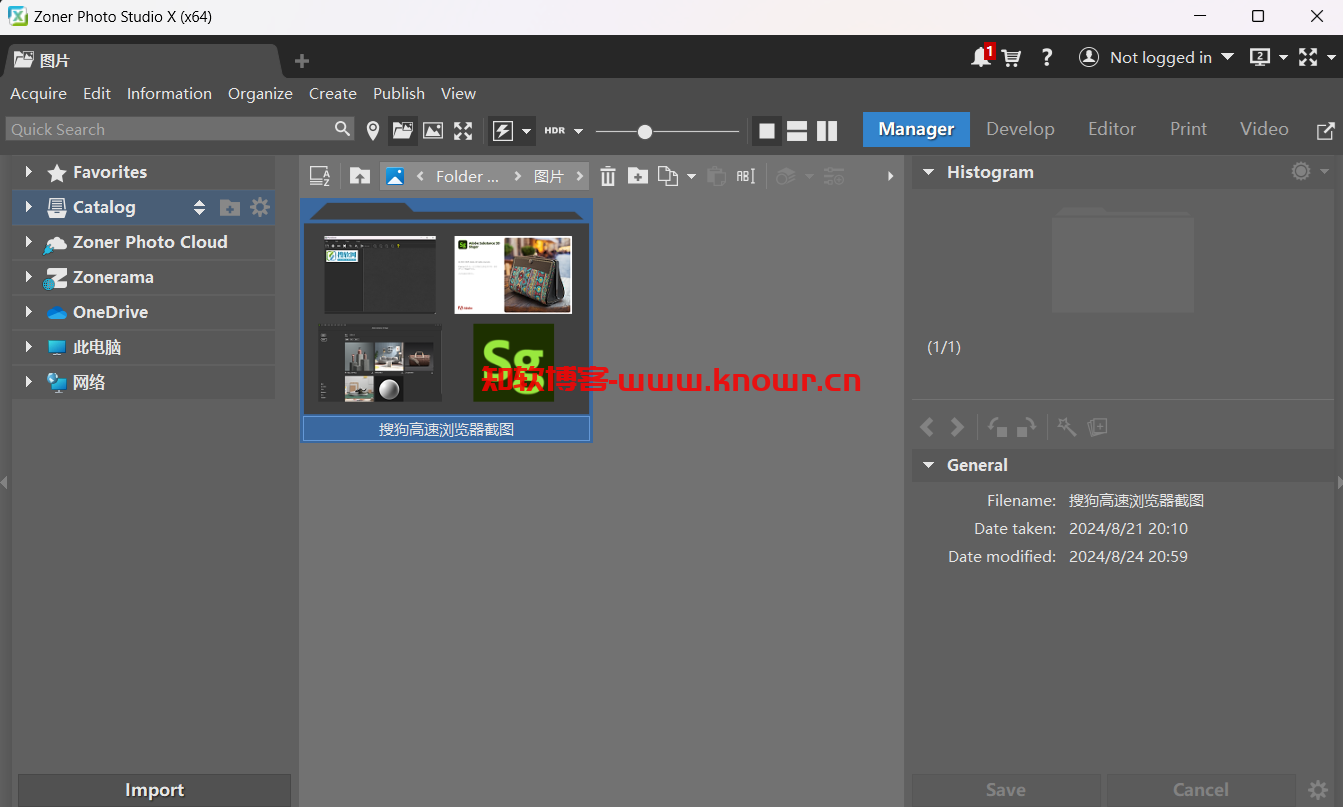Viewport: 1343px width, 807px height.
Task: Open the sort A-Z icon
Action: [320, 176]
